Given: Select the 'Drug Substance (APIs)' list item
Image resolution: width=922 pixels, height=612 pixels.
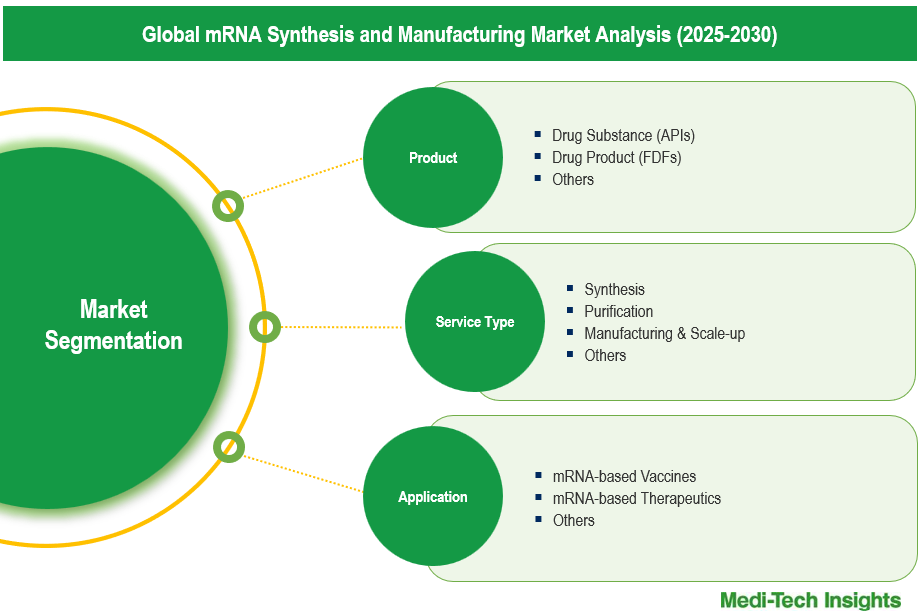Looking at the screenshot, I should point(623,136).
